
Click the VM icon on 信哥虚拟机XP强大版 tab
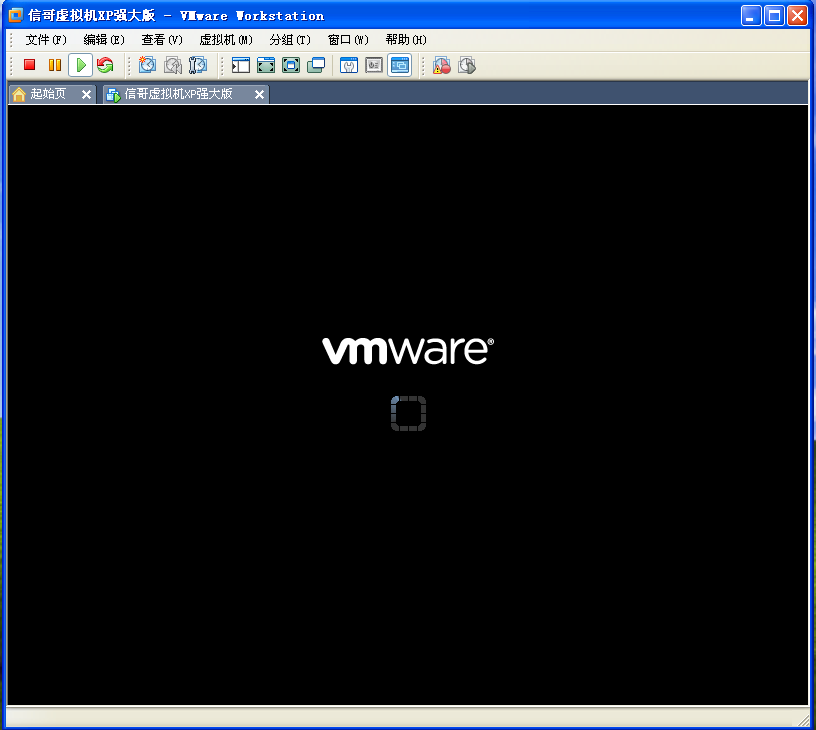(113, 95)
